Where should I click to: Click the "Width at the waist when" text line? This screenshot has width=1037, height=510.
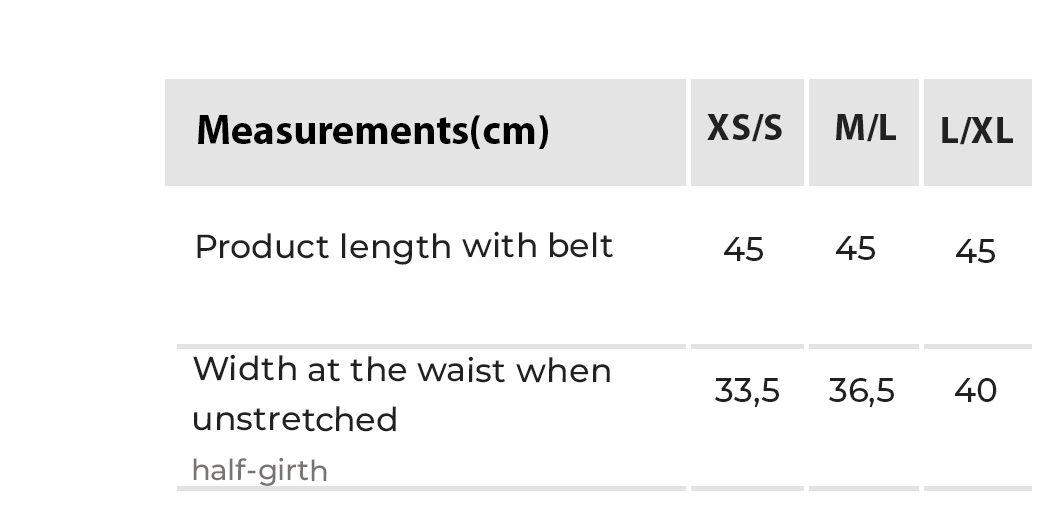click(401, 371)
